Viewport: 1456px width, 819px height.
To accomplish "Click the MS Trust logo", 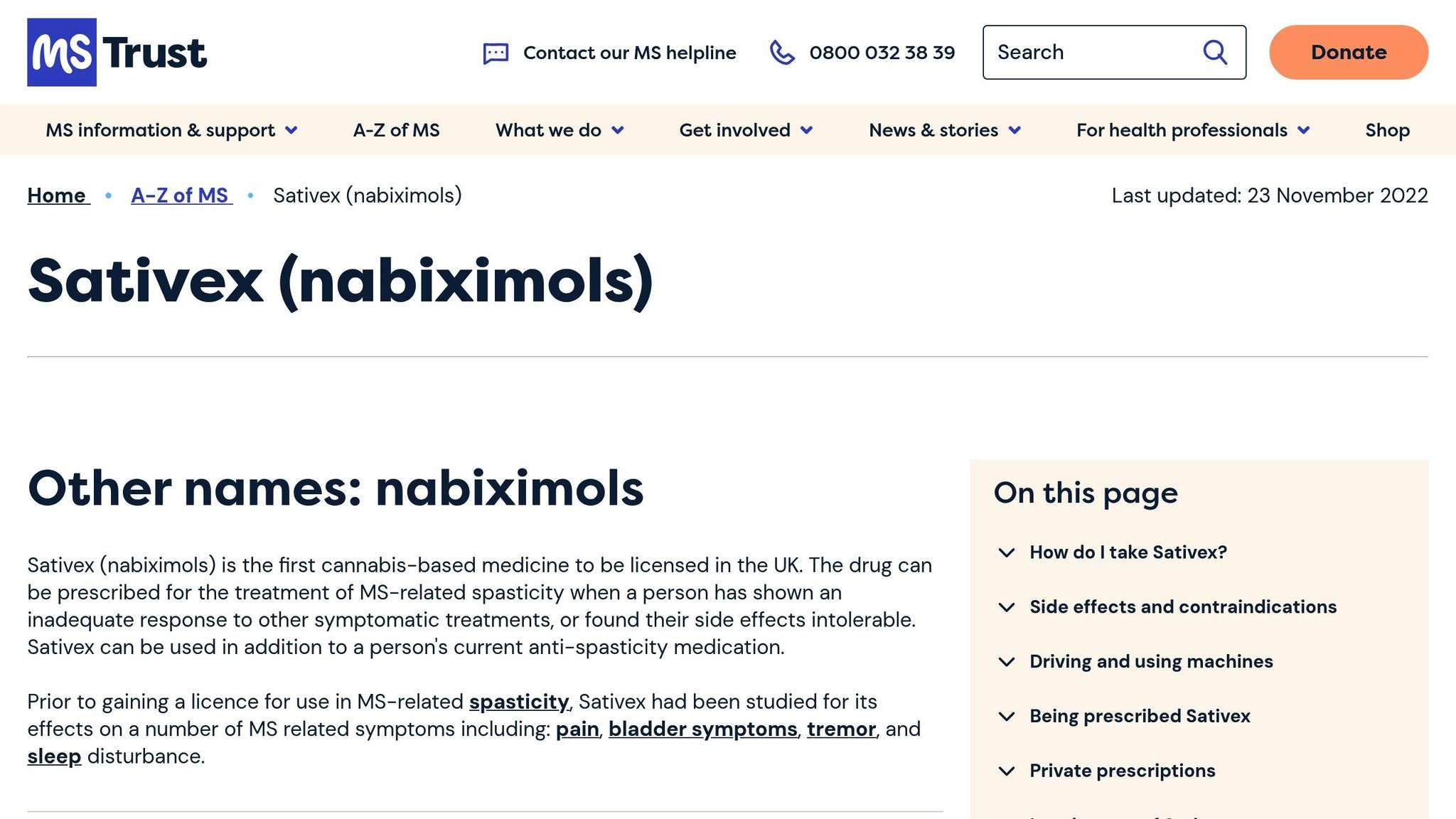I will (x=117, y=53).
